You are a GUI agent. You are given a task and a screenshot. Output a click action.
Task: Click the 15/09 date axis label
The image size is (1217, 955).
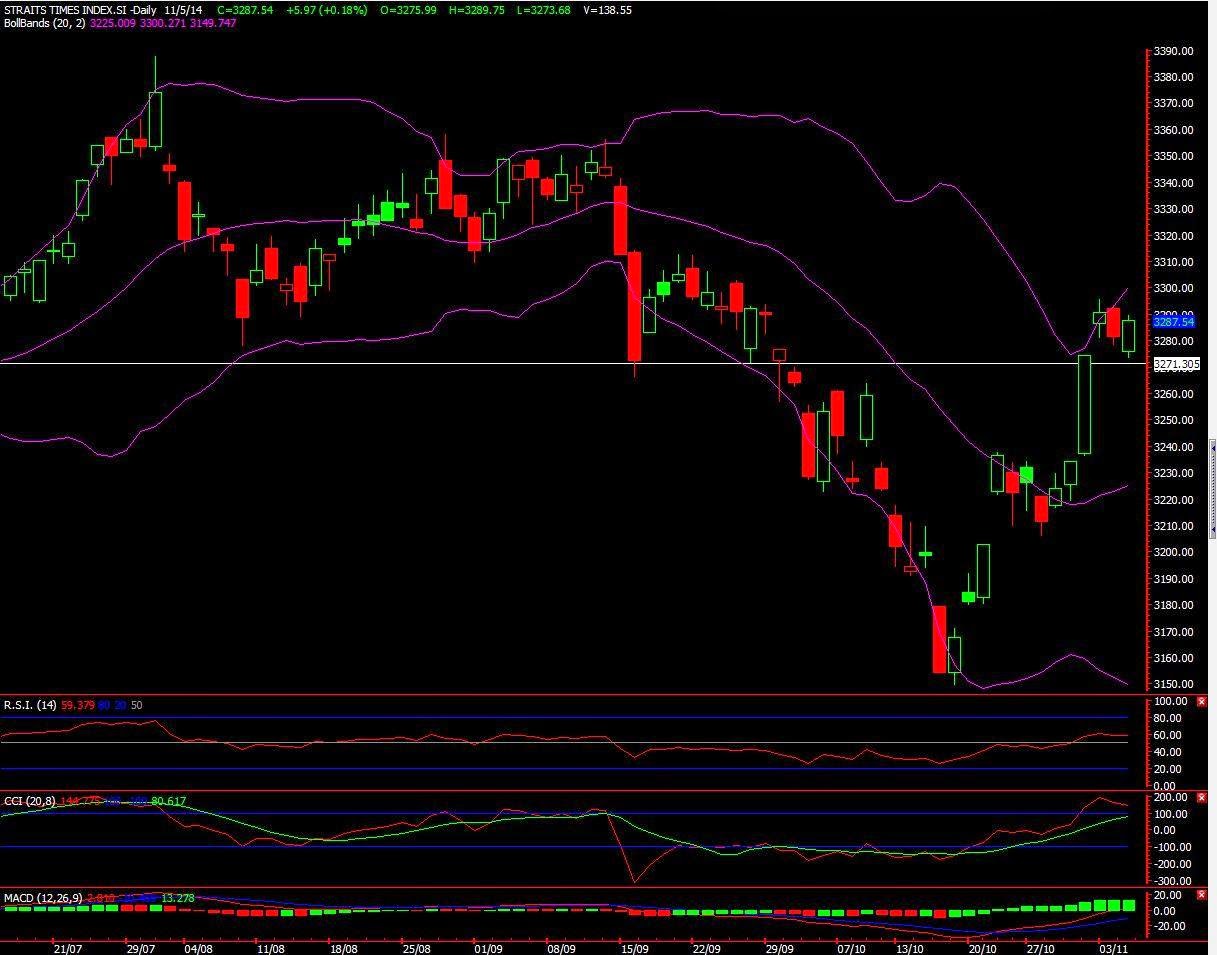634,947
